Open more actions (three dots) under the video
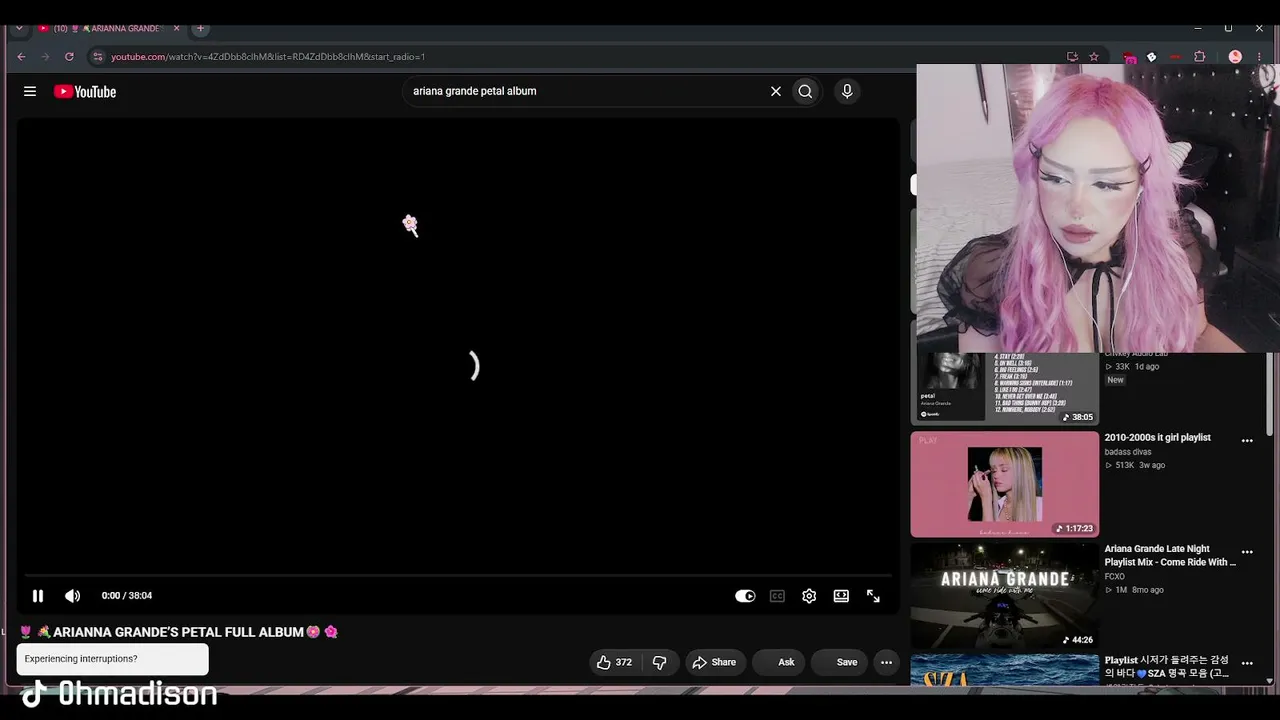 886,662
